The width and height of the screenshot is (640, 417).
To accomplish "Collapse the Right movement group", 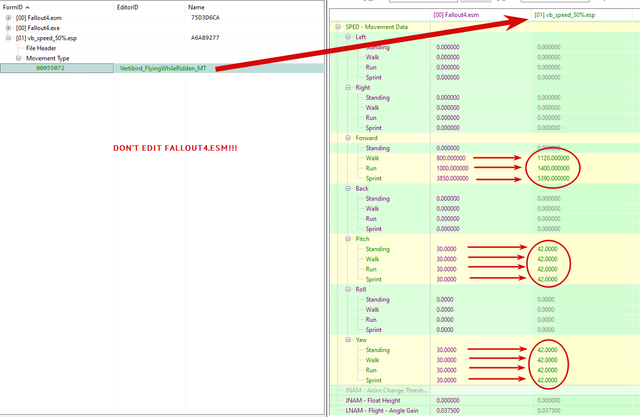I will (348, 87).
